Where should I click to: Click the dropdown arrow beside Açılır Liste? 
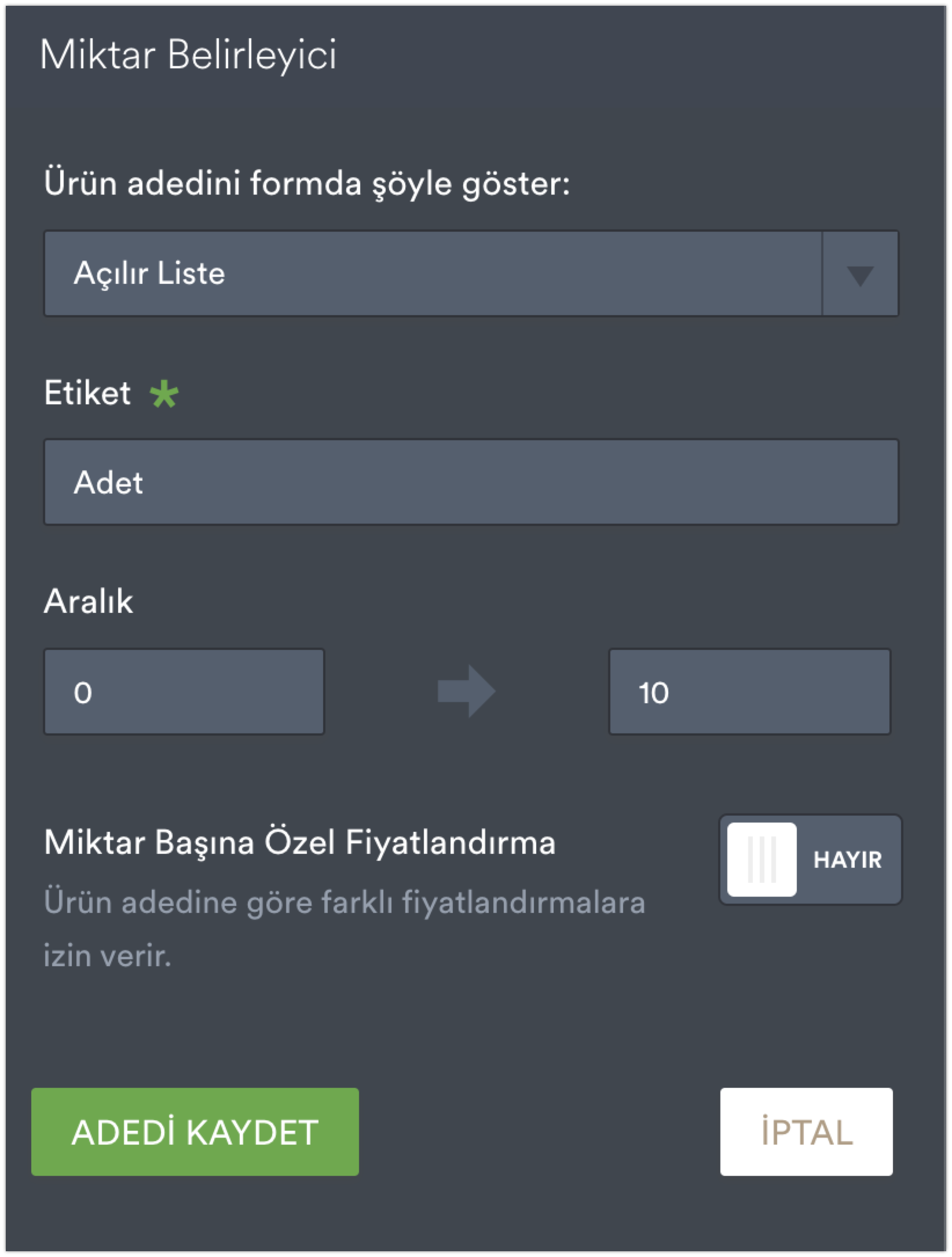860,274
